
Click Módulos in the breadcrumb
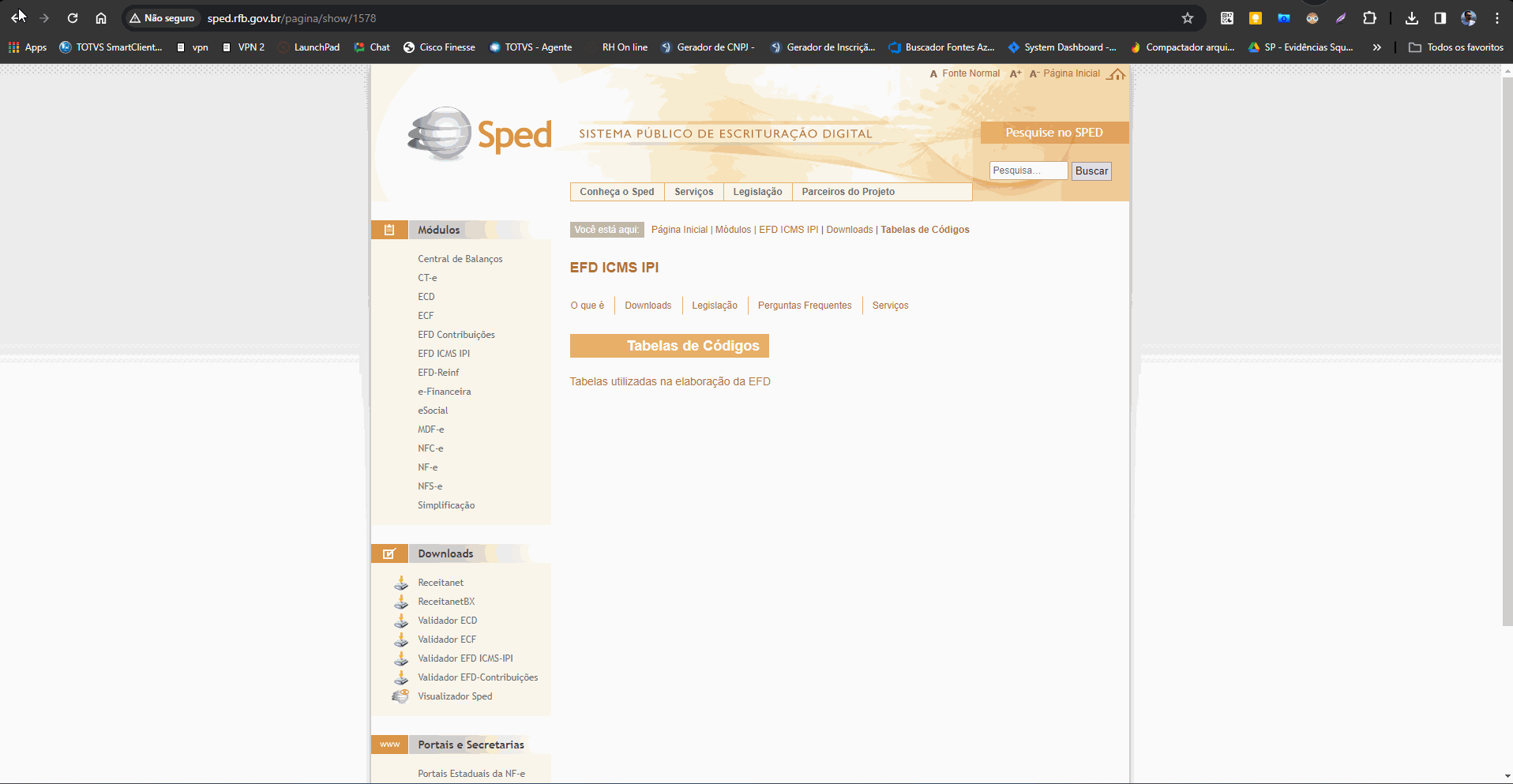[x=733, y=230]
